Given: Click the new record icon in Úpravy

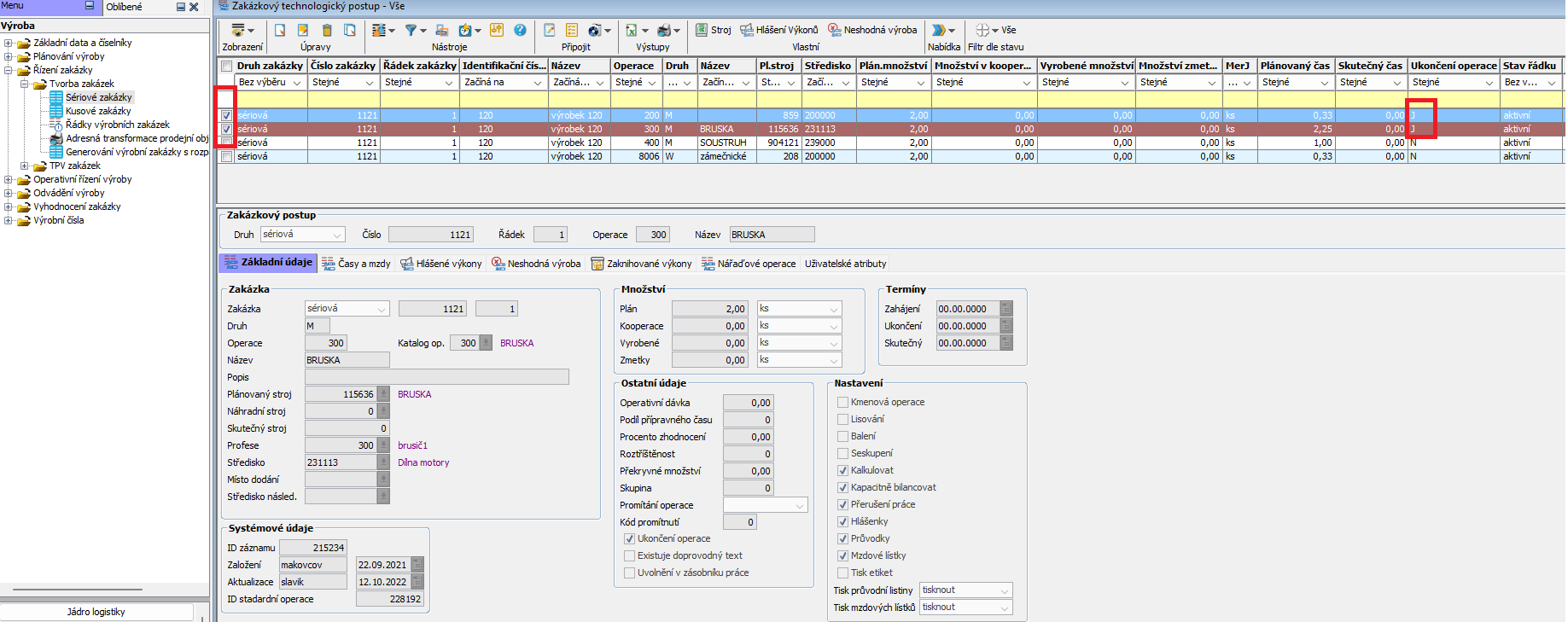Looking at the screenshot, I should coord(280,30).
